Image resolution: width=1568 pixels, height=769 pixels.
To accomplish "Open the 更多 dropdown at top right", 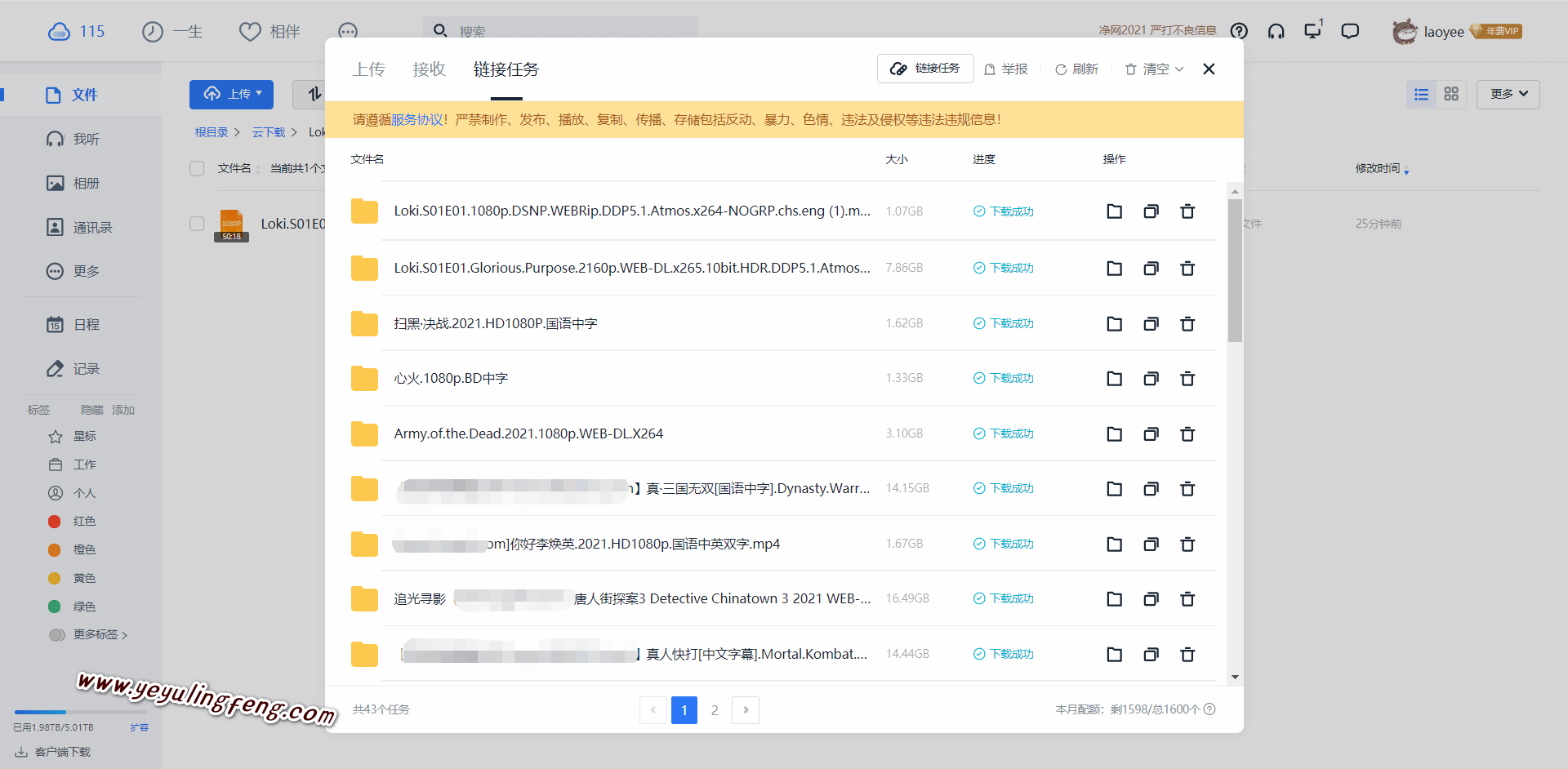I will point(1508,94).
